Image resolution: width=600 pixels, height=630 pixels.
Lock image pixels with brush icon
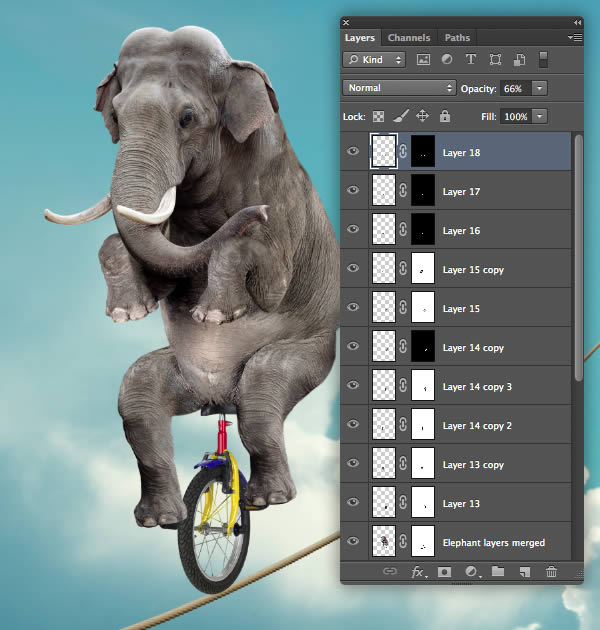coord(401,116)
